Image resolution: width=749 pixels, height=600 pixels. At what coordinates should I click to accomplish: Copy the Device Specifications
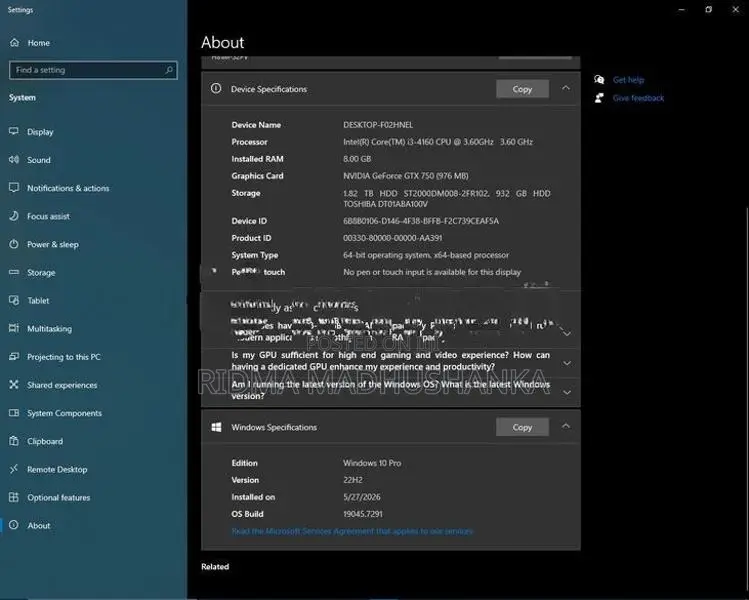pos(522,89)
